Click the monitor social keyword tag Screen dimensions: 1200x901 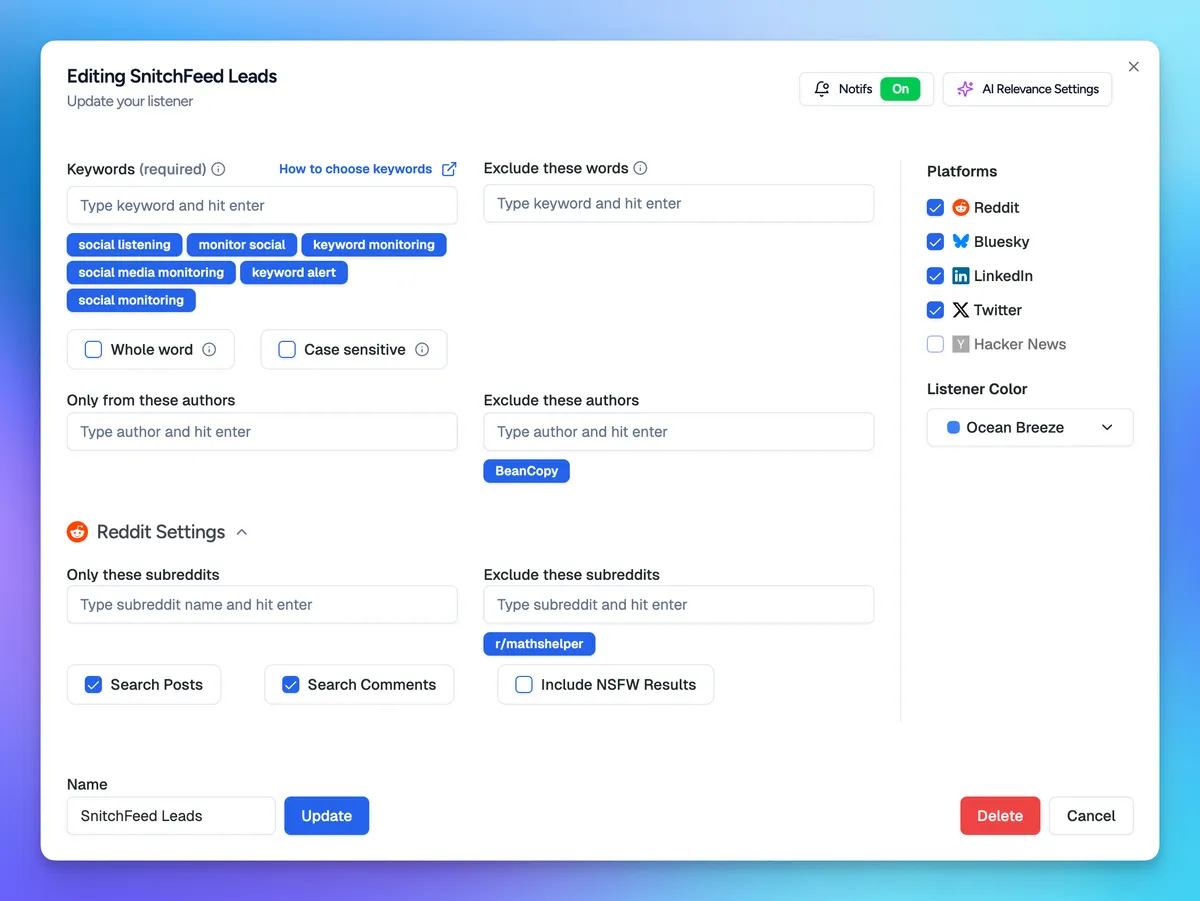(242, 245)
